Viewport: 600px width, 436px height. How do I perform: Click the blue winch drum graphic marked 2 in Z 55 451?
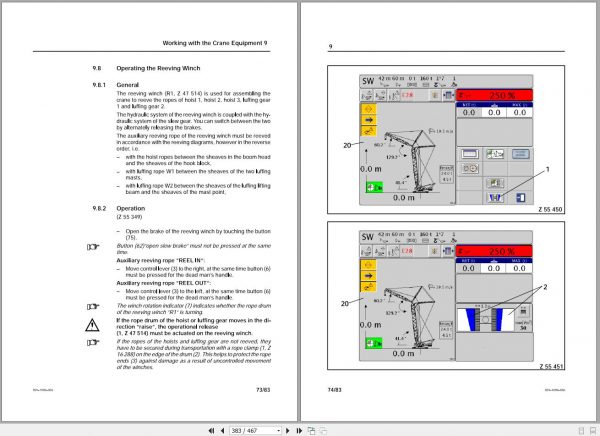486,320
